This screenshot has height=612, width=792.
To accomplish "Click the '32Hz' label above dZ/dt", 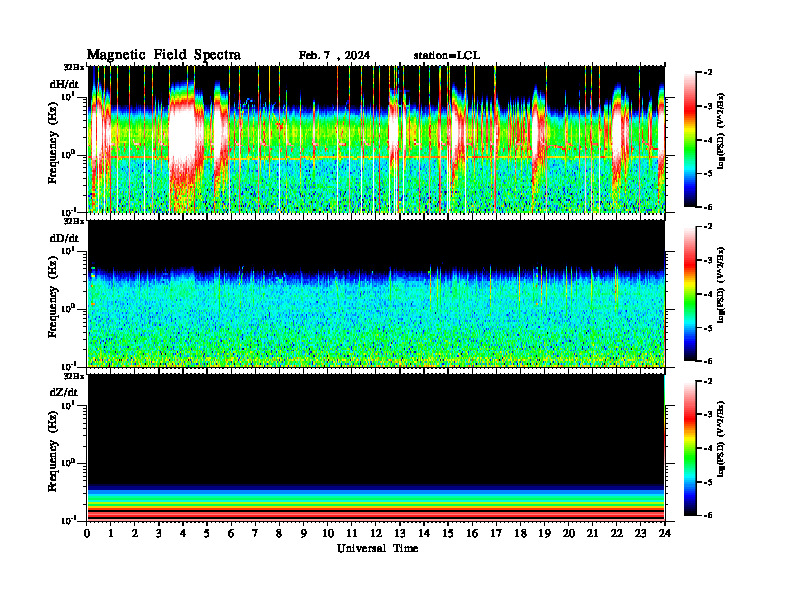I will click(74, 376).
